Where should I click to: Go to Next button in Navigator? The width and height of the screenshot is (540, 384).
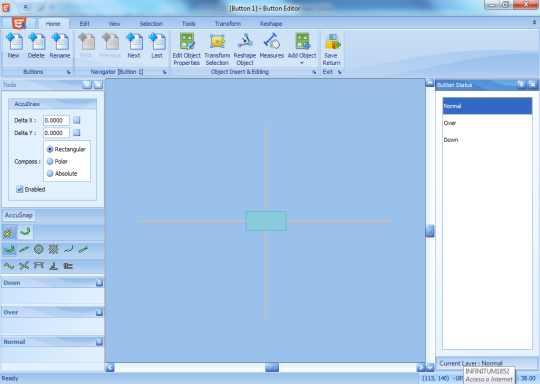point(134,46)
